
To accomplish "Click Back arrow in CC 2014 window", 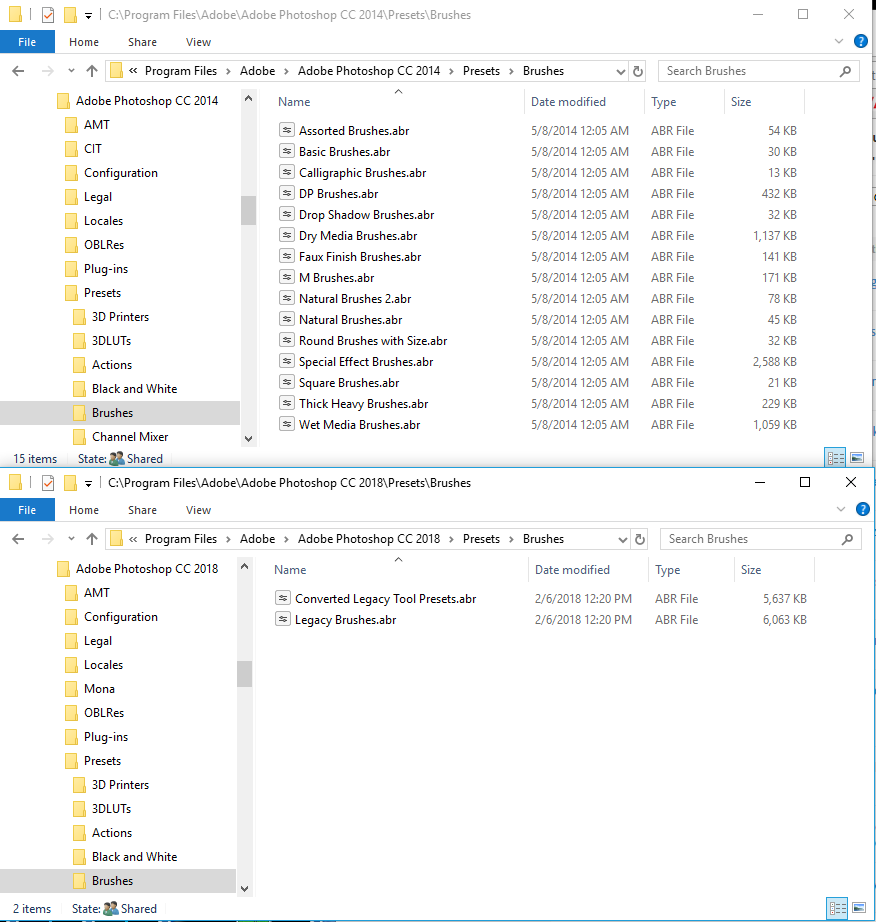I will click(18, 71).
